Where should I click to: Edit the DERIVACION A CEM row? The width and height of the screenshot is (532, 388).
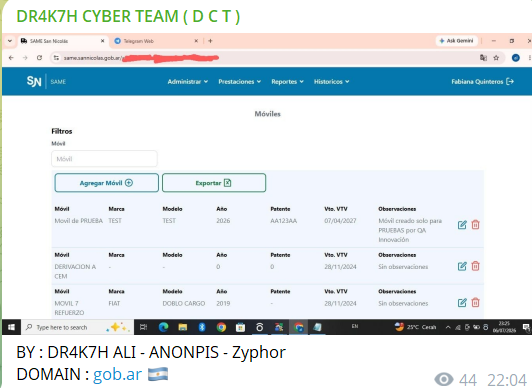pyautogui.click(x=462, y=266)
